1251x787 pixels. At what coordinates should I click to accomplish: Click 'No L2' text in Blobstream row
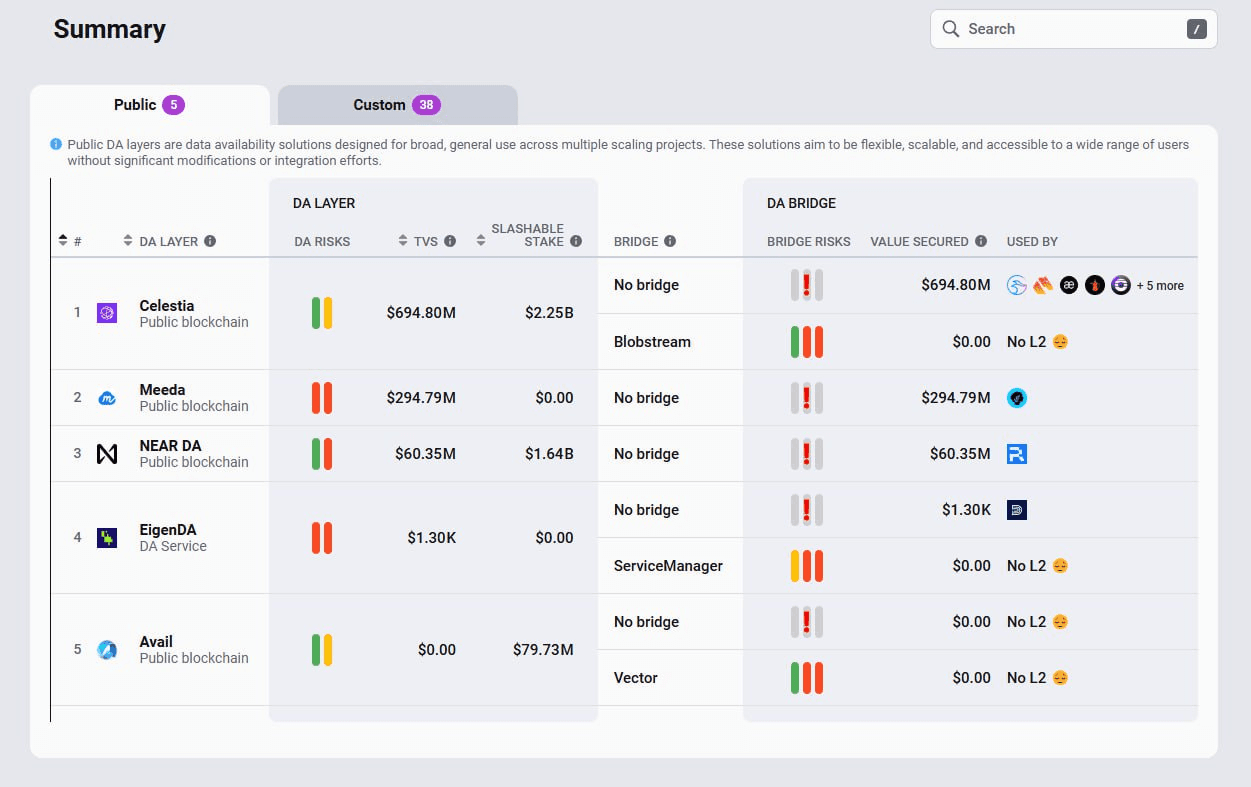tap(1026, 341)
